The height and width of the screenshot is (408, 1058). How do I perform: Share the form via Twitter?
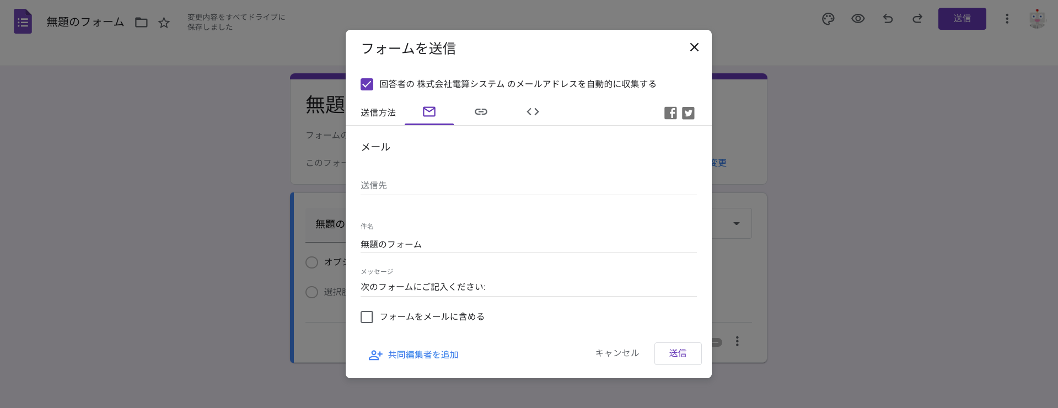[x=688, y=113]
